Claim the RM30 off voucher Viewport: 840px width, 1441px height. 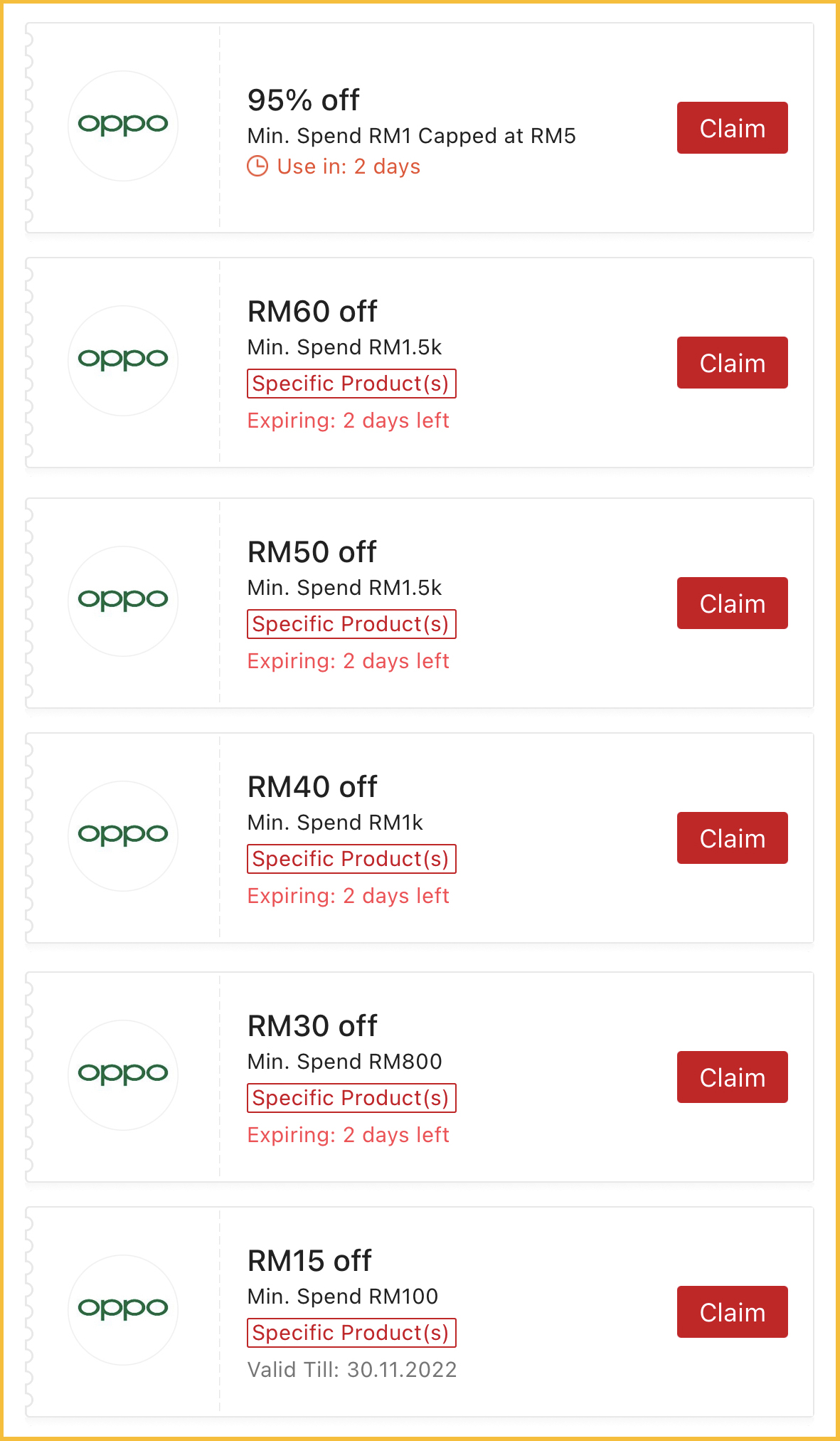point(732,1077)
